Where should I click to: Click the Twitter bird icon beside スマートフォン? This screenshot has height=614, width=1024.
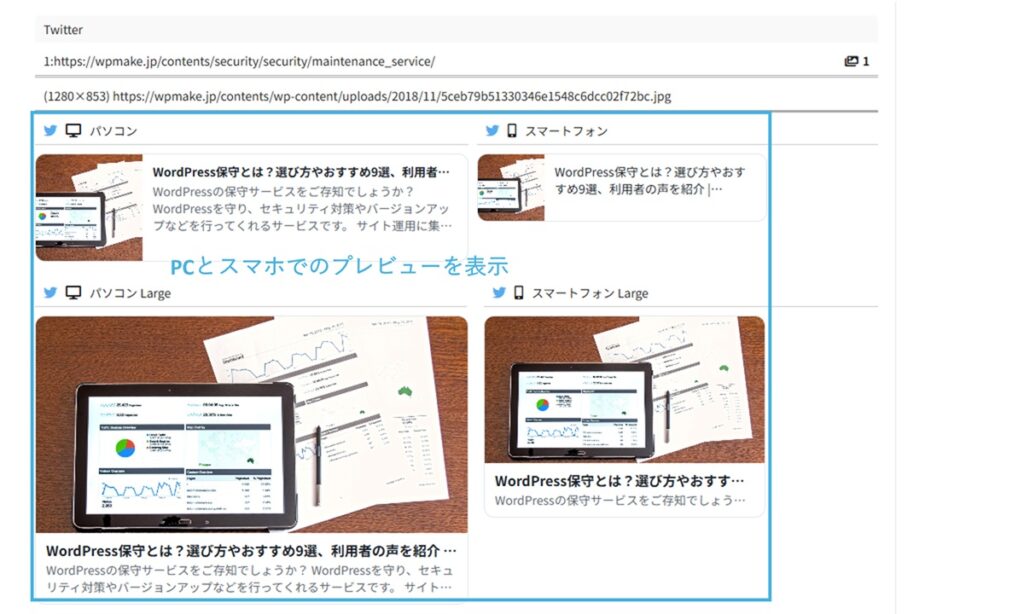pos(491,130)
